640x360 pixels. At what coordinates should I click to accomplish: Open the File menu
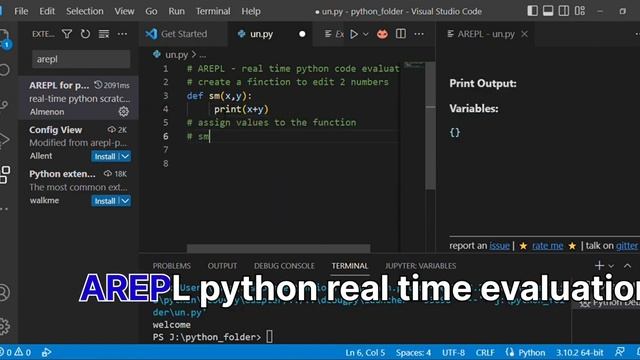(x=21, y=11)
